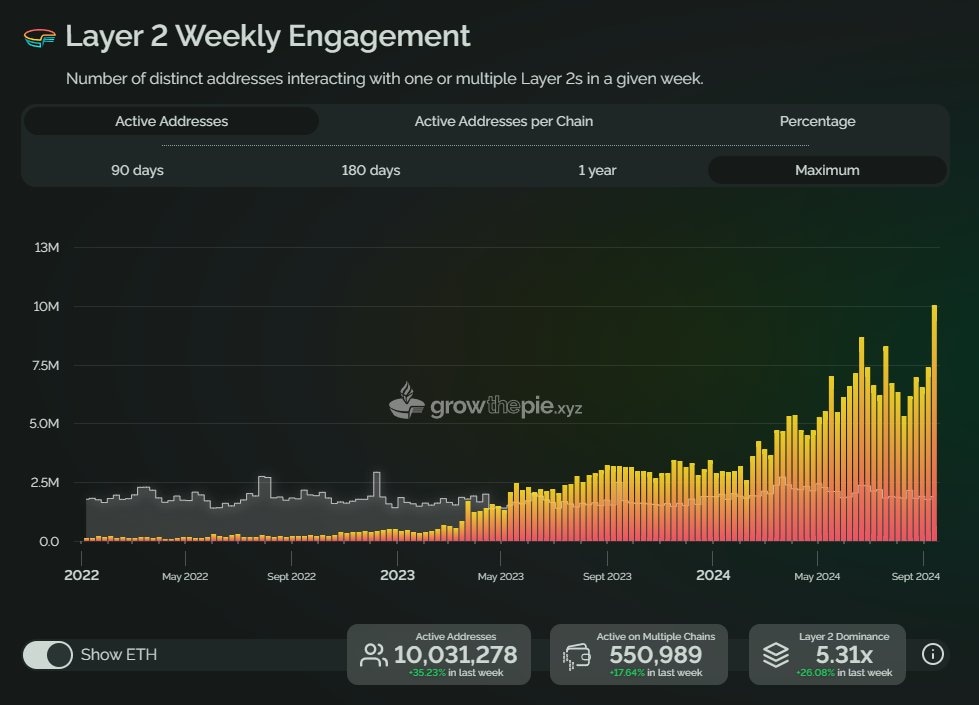Click the Show ETH label text

(x=119, y=654)
